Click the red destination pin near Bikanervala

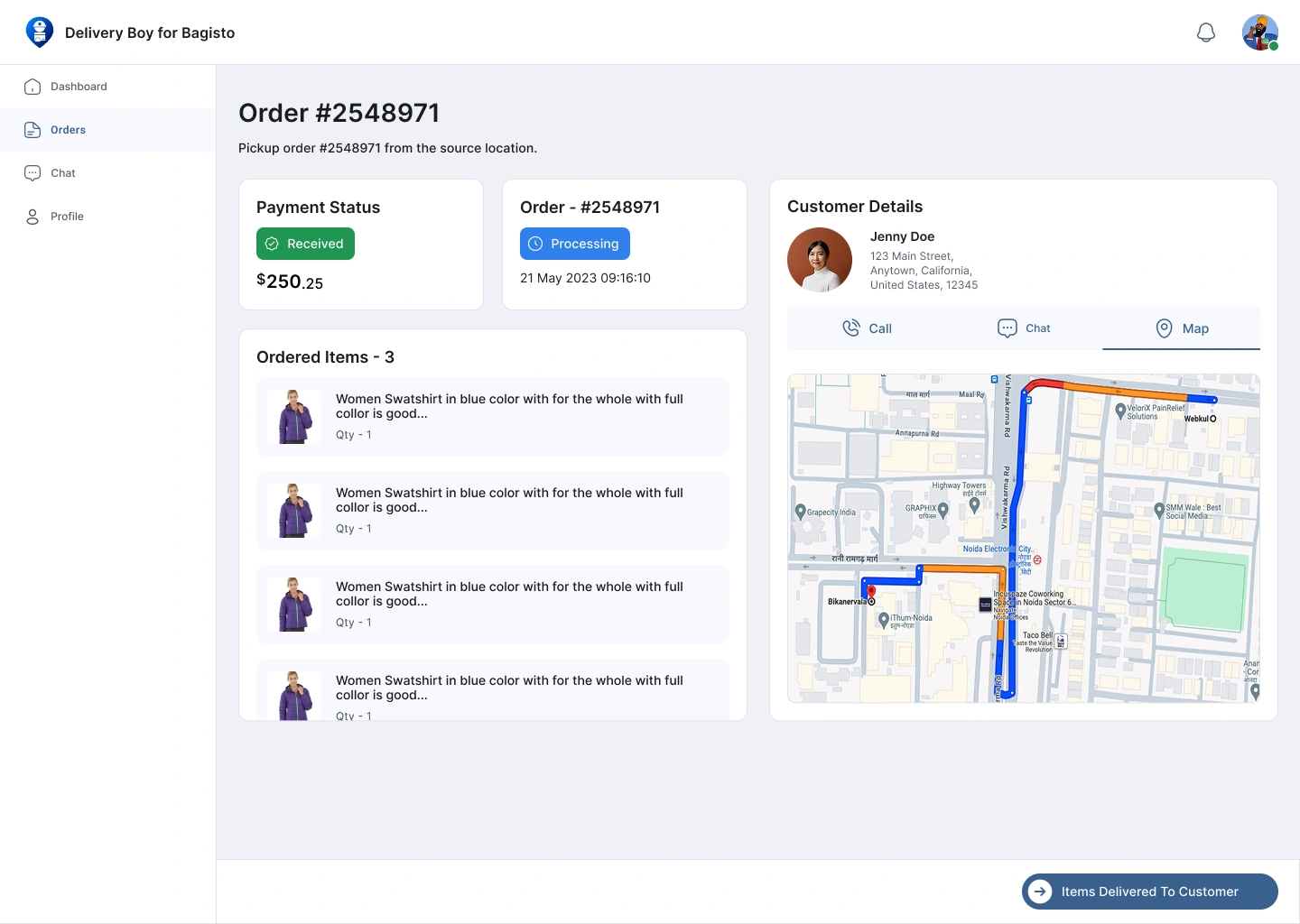[871, 593]
